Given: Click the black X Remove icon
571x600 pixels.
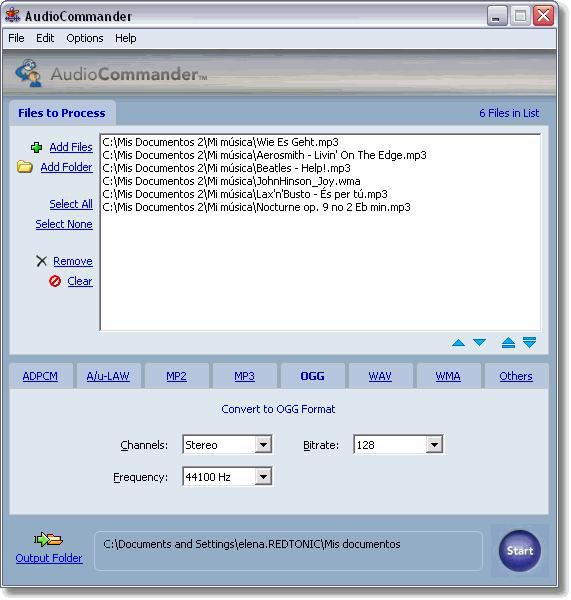Looking at the screenshot, I should (x=41, y=261).
